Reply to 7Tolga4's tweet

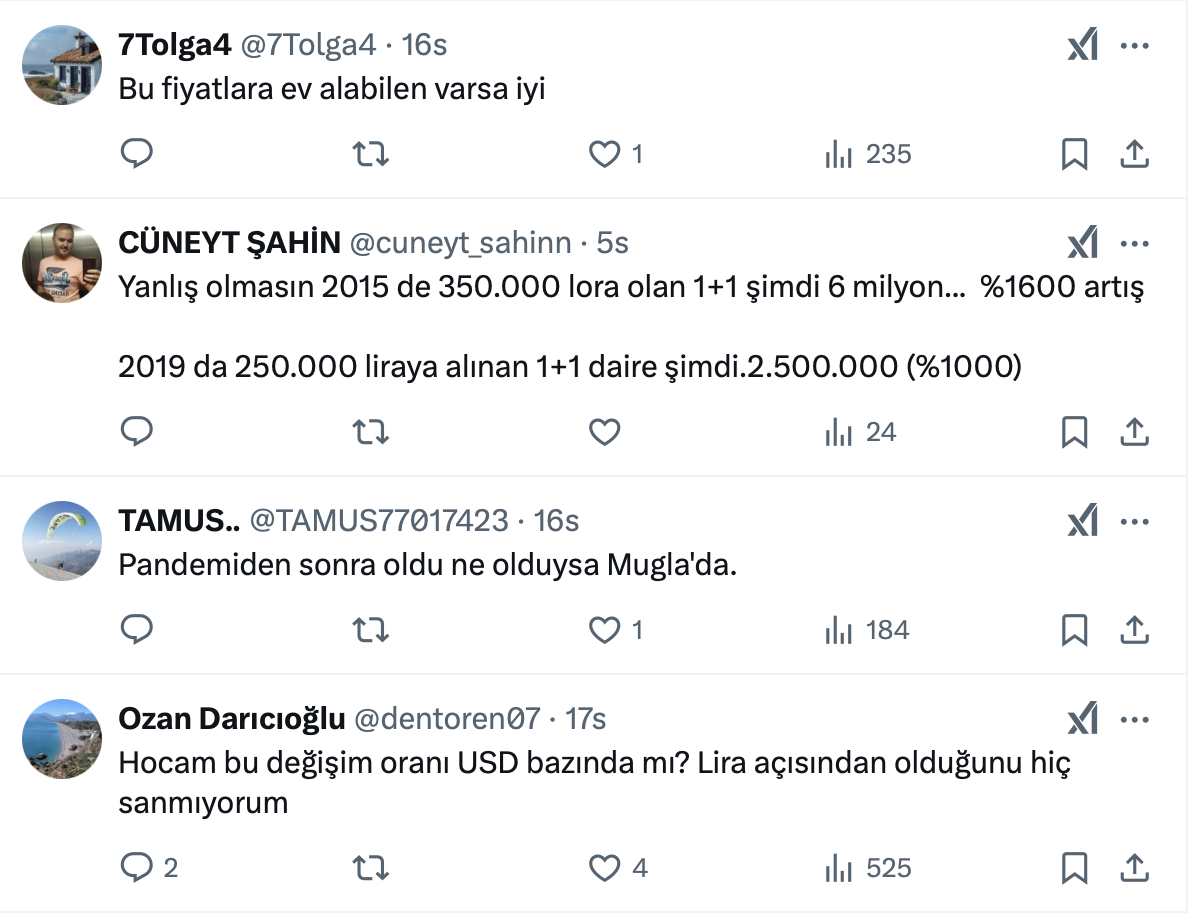(x=136, y=154)
